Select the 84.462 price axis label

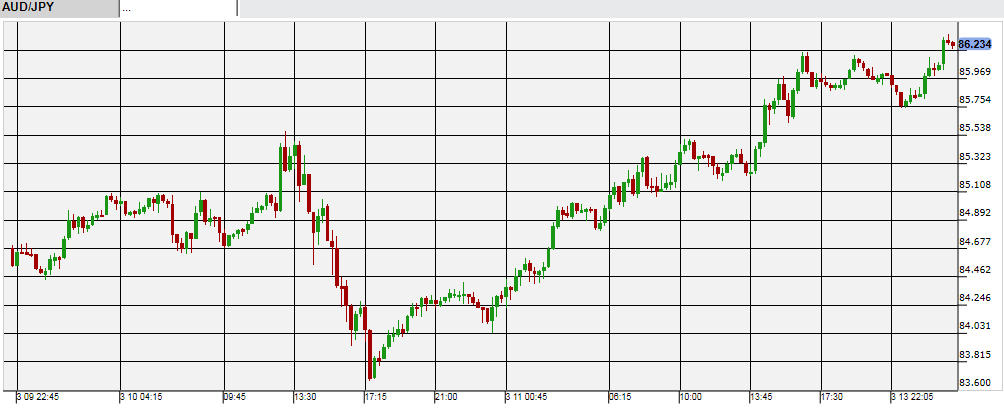[974, 270]
